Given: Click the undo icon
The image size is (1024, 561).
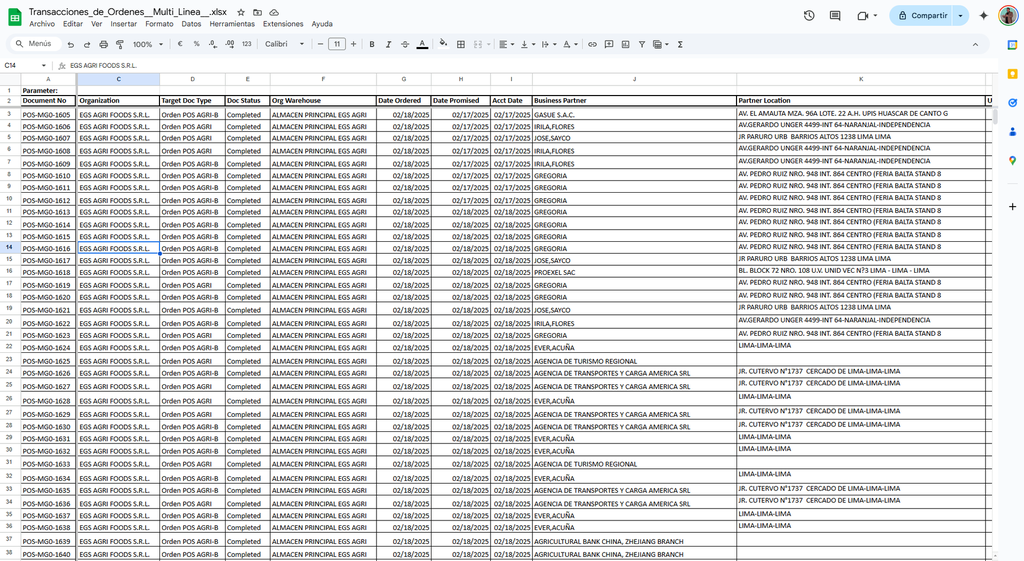Looking at the screenshot, I should tap(71, 44).
